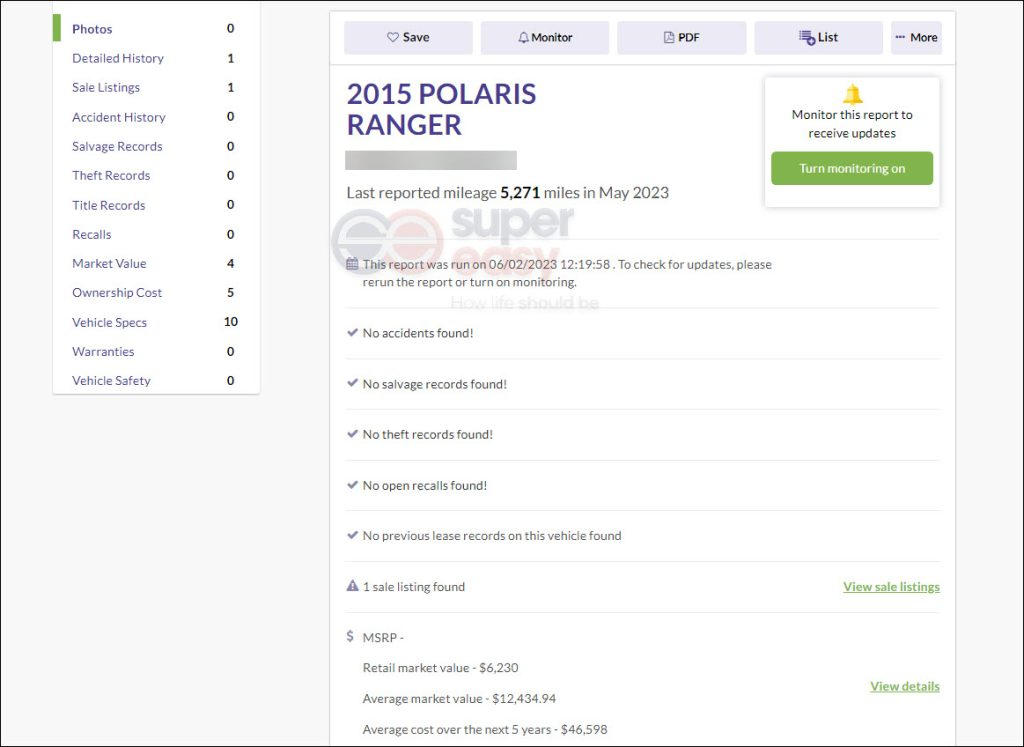The height and width of the screenshot is (747, 1024).
Task: Add report to a List
Action: [x=818, y=37]
